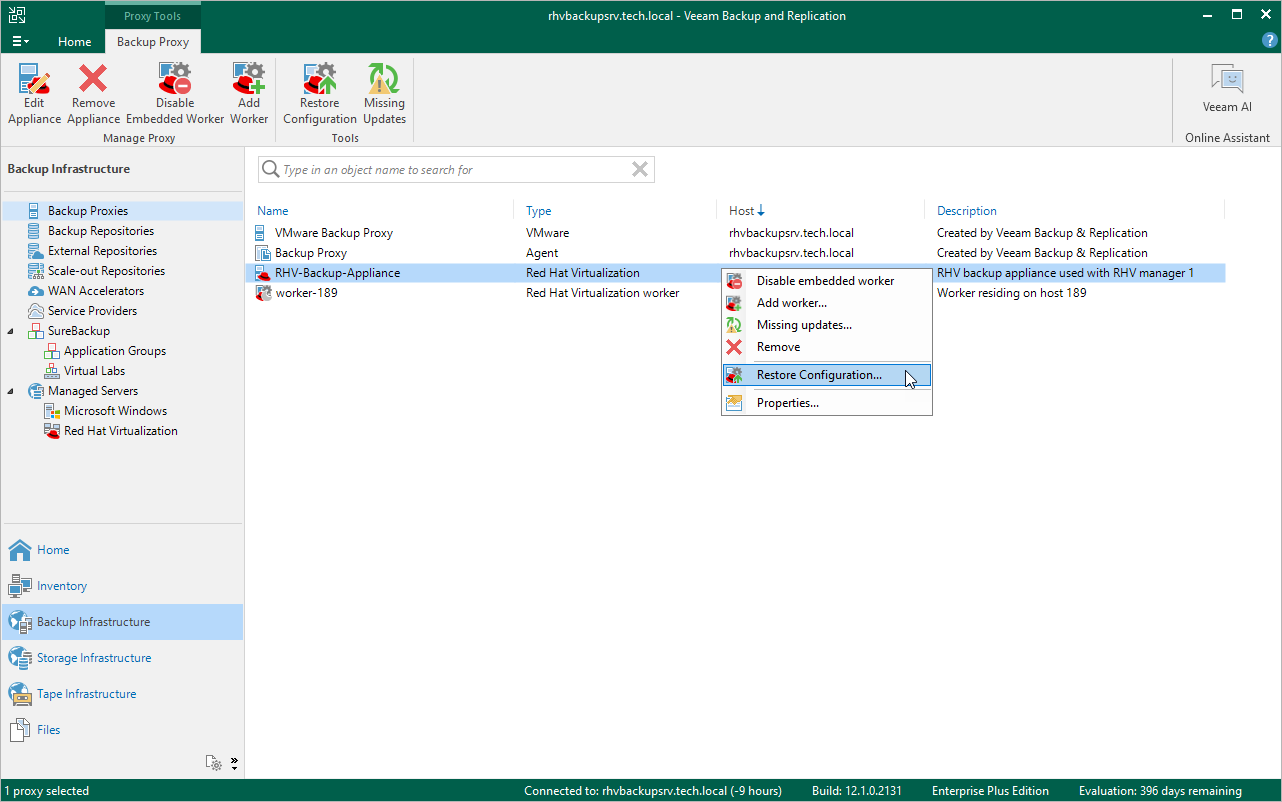The width and height of the screenshot is (1282, 802).
Task: Click Edit Appliance ribbon icon
Action: coord(35,94)
